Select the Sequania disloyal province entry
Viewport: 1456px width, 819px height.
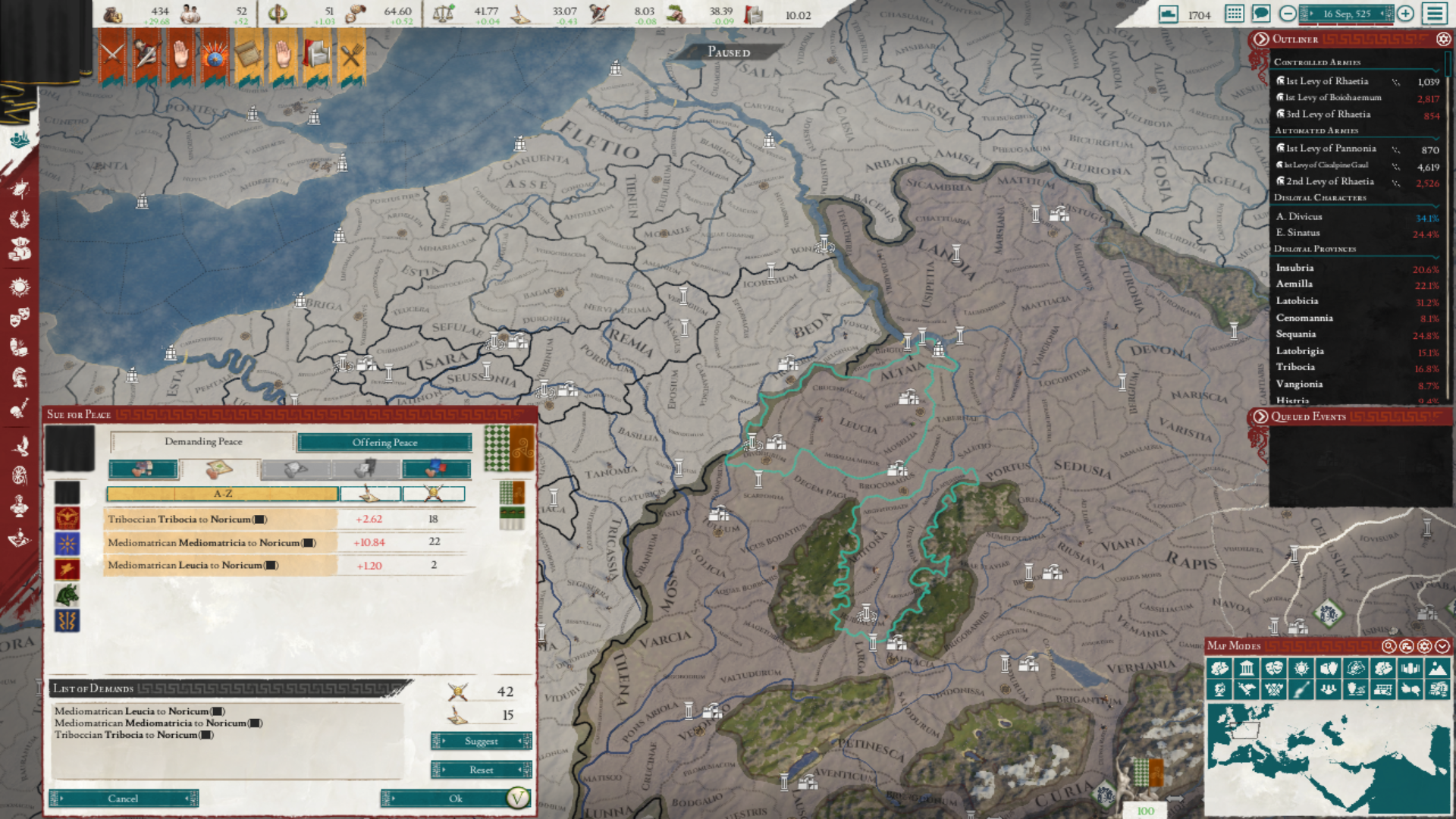1357,334
